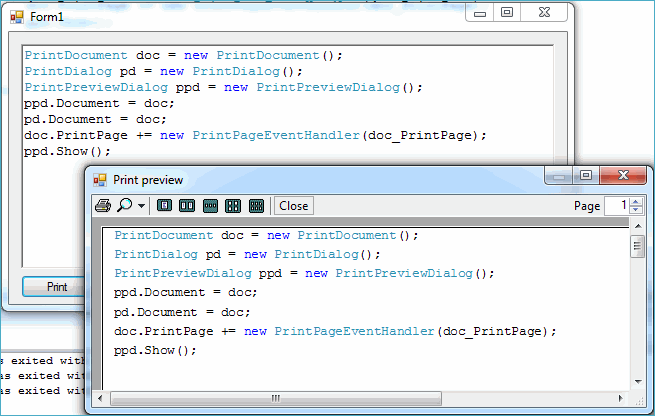Click 'ppd.Show();' line in preview page
Viewport: 655px width, 416px height.
(155, 350)
